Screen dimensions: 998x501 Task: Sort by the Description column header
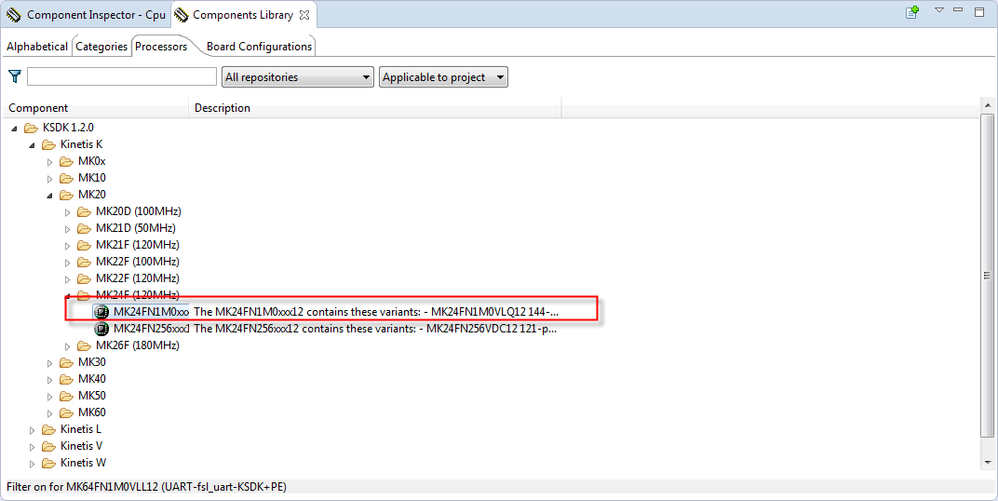(375, 108)
